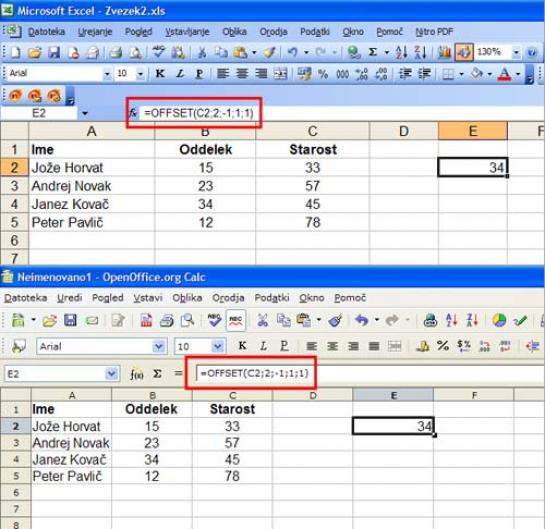
Task: Save the document in OpenOffice Calc
Action: click(70, 320)
